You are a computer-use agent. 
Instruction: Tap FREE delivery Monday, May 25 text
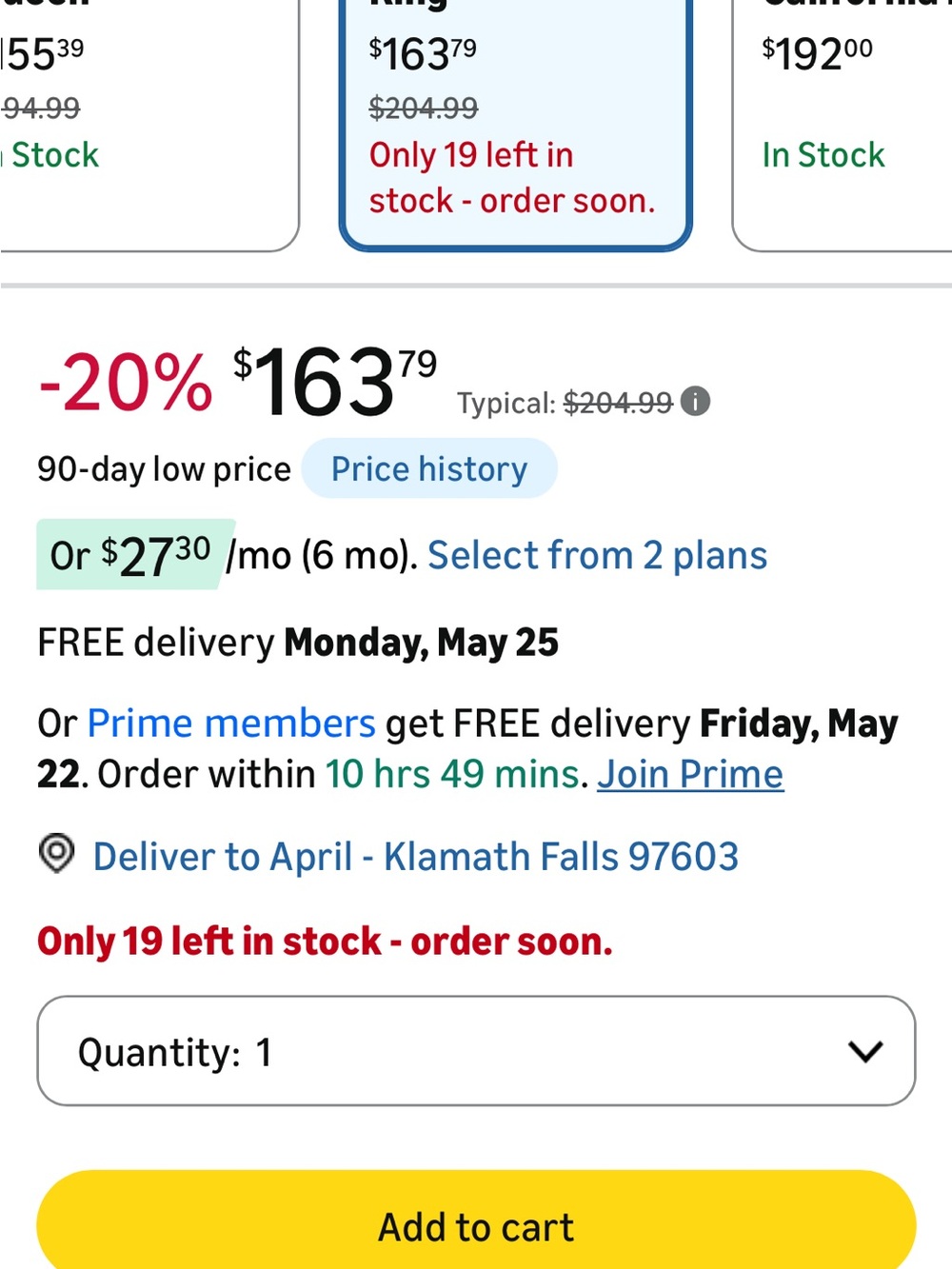click(298, 643)
